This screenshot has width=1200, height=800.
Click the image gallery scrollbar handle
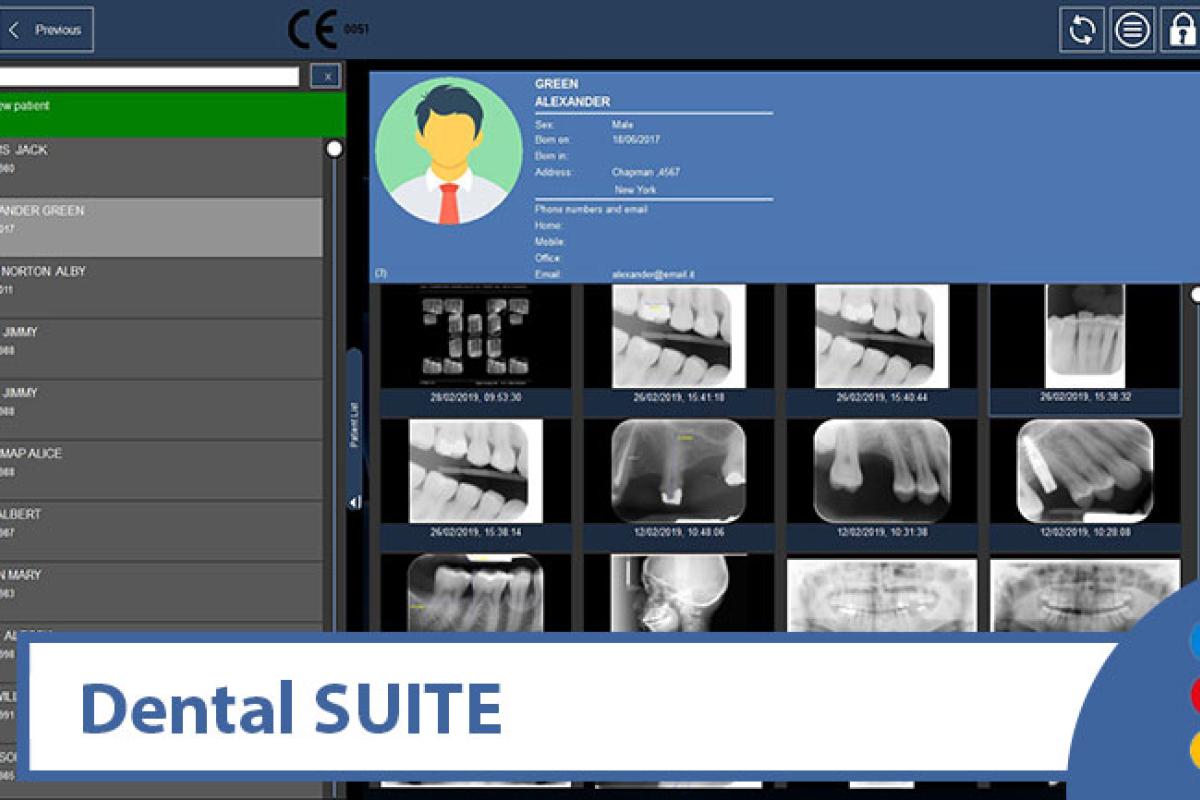click(x=1194, y=295)
